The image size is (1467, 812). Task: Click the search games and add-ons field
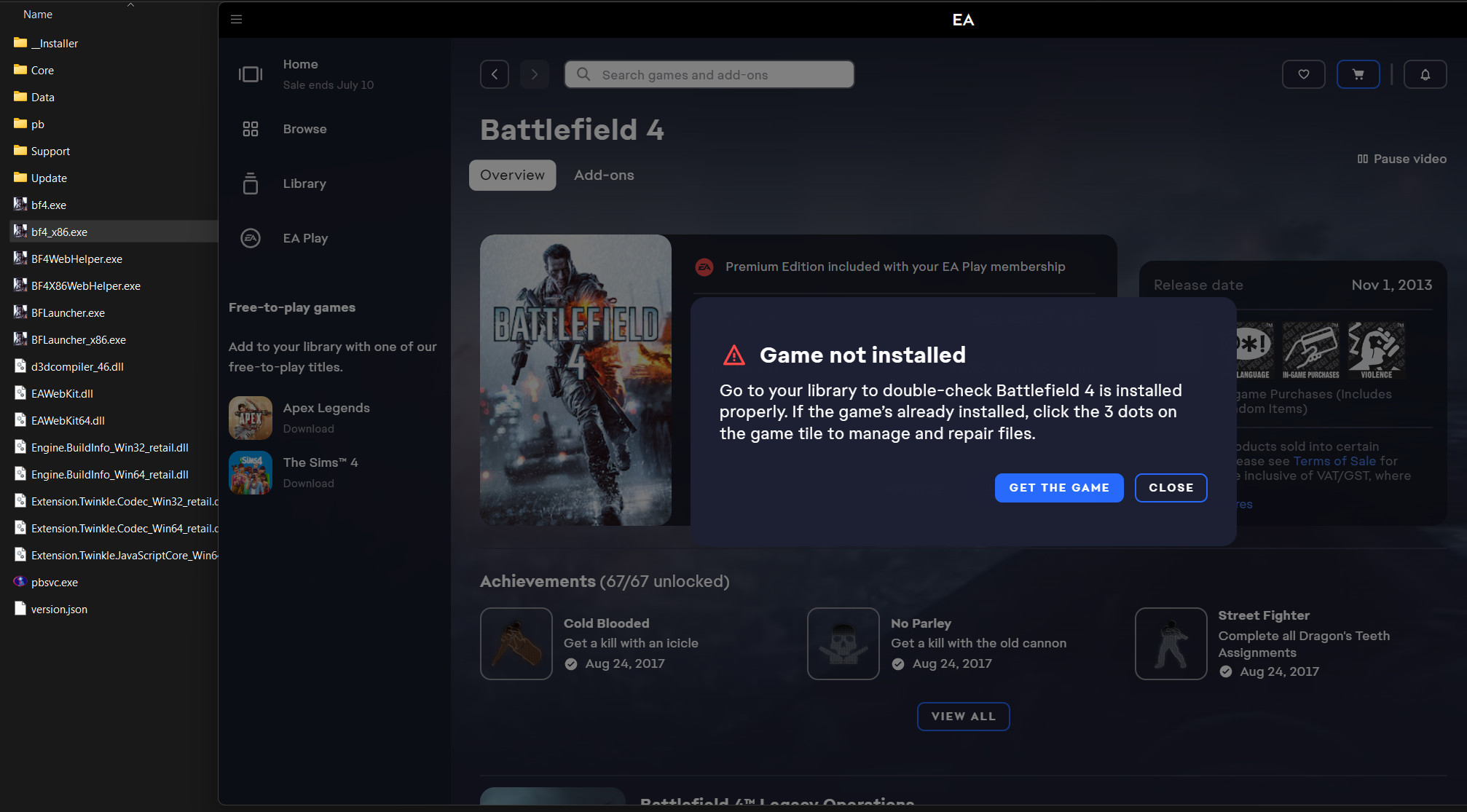(709, 74)
